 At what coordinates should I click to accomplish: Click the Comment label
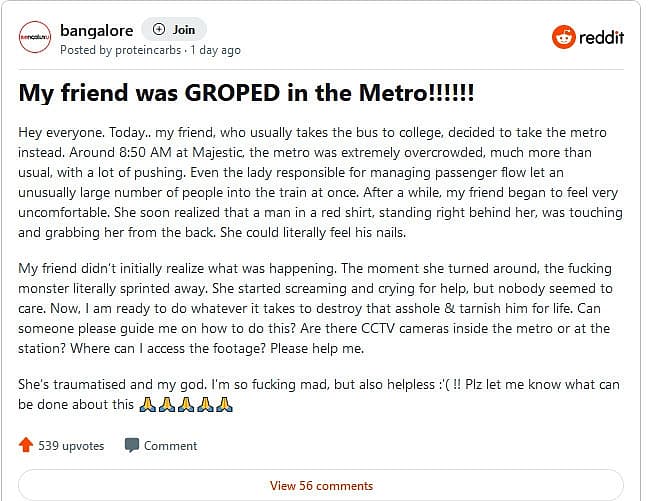170,446
